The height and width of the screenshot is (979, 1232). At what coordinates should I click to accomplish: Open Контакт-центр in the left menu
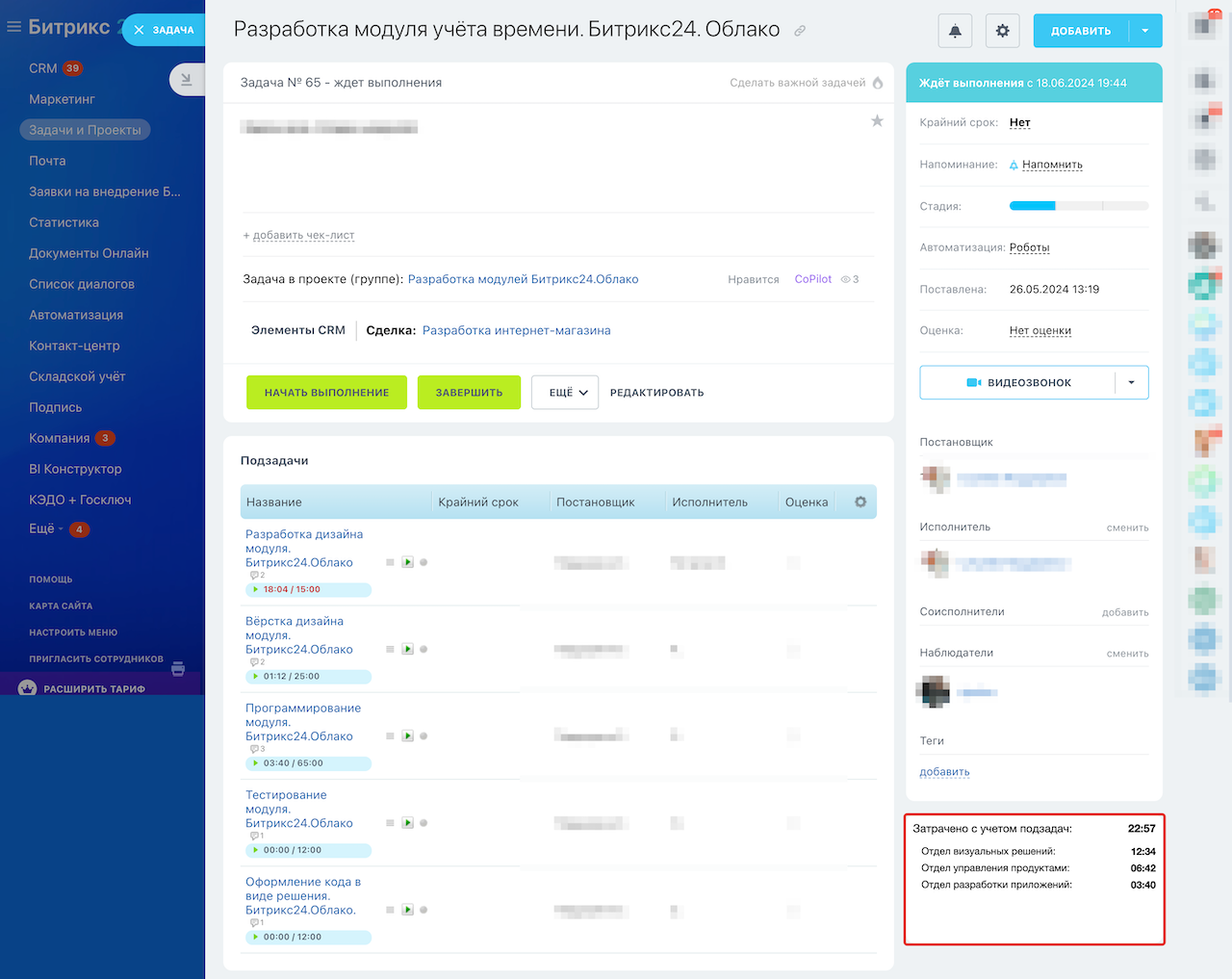tap(74, 346)
